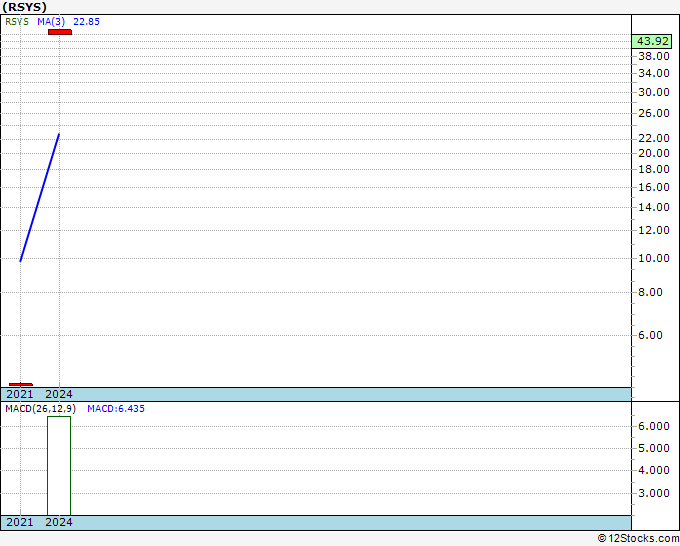Click 2021 on the MACD panel axis

(x=20, y=522)
